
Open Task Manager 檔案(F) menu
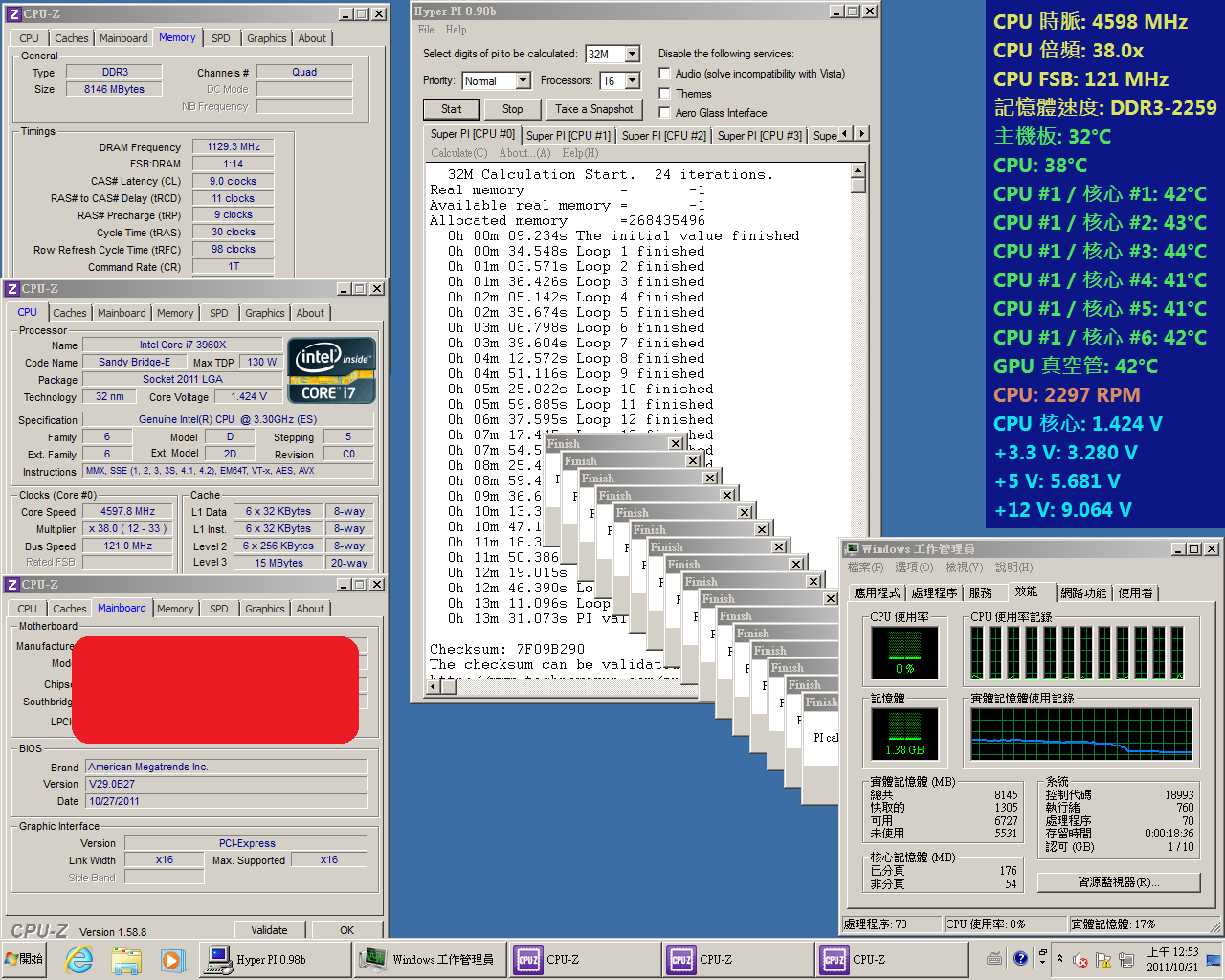coord(864,568)
